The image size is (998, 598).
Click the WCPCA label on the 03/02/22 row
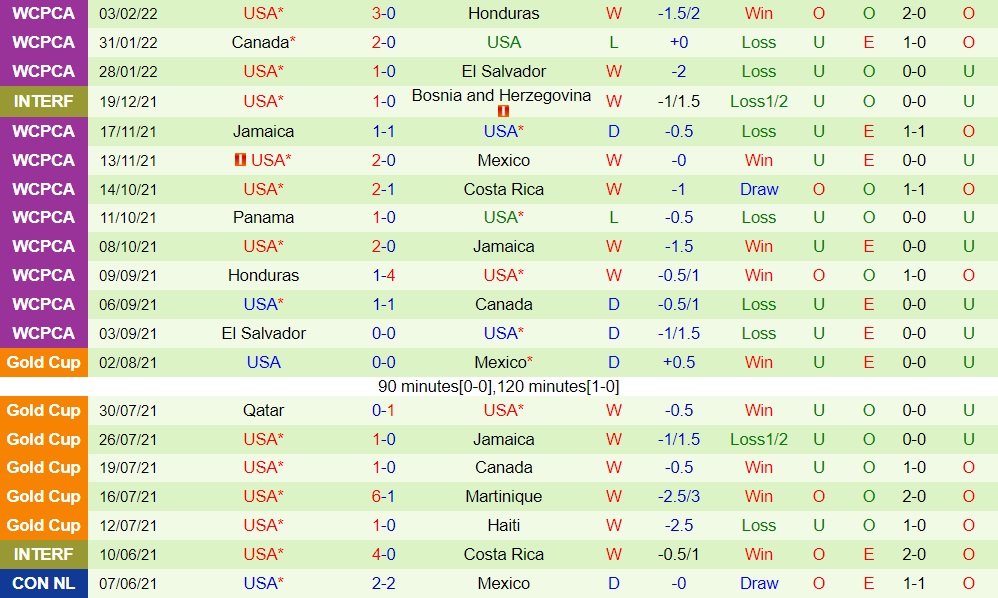point(44,14)
